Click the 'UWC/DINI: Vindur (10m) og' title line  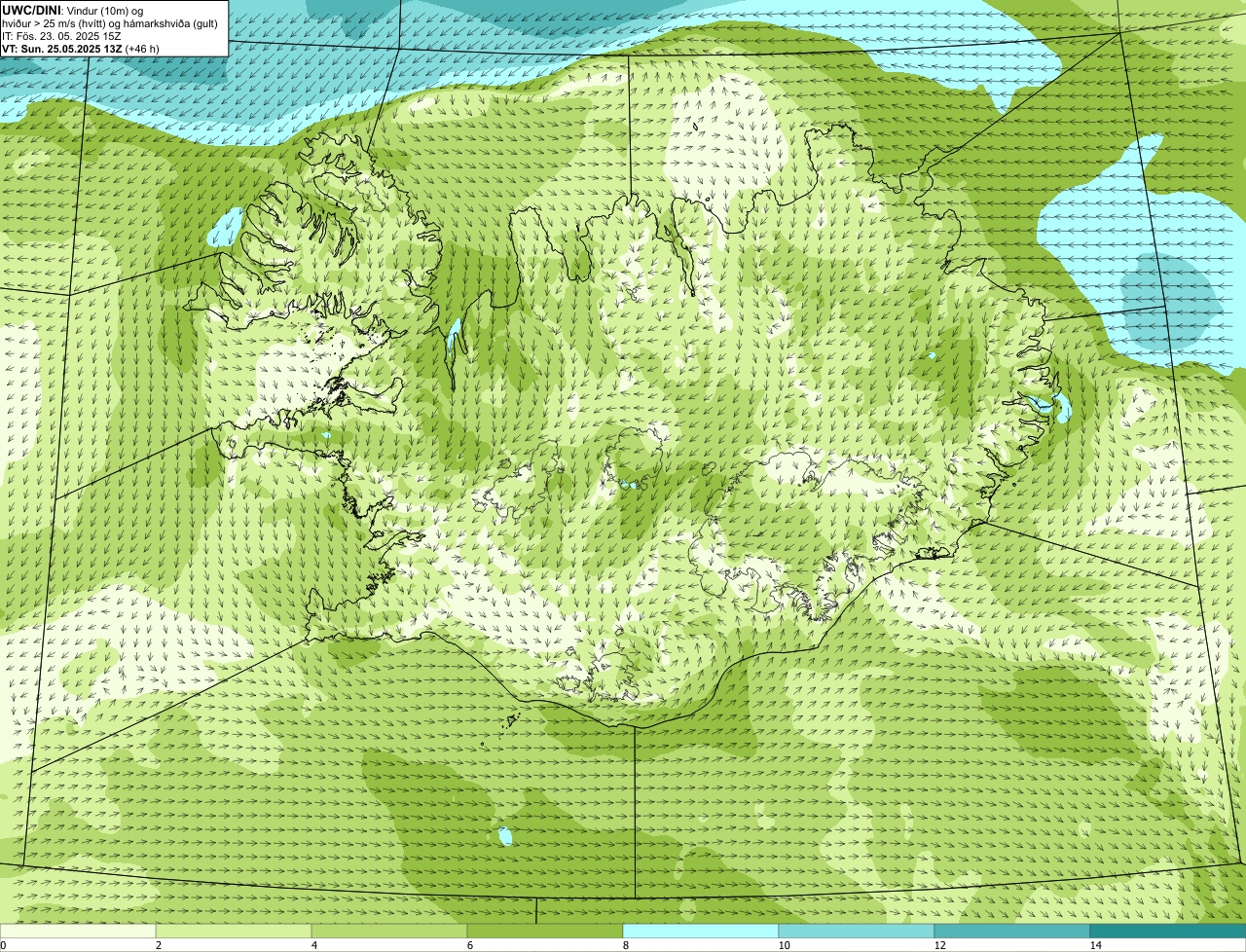coord(73,11)
